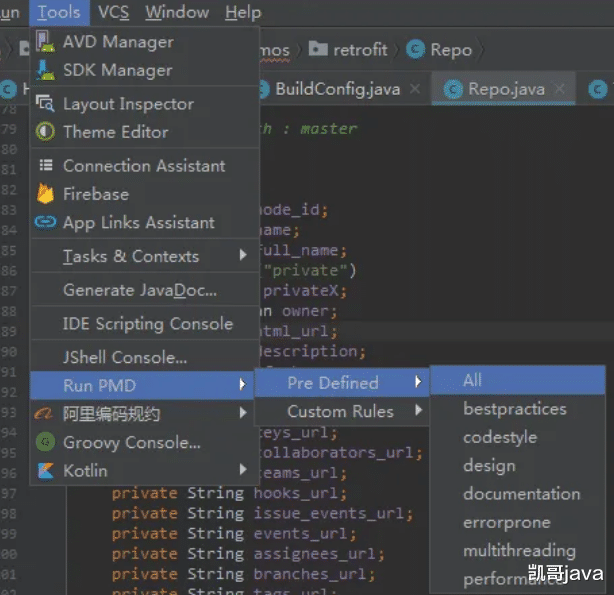The image size is (614, 595).
Task: Select App Links Assistant entry
Action: (144, 222)
